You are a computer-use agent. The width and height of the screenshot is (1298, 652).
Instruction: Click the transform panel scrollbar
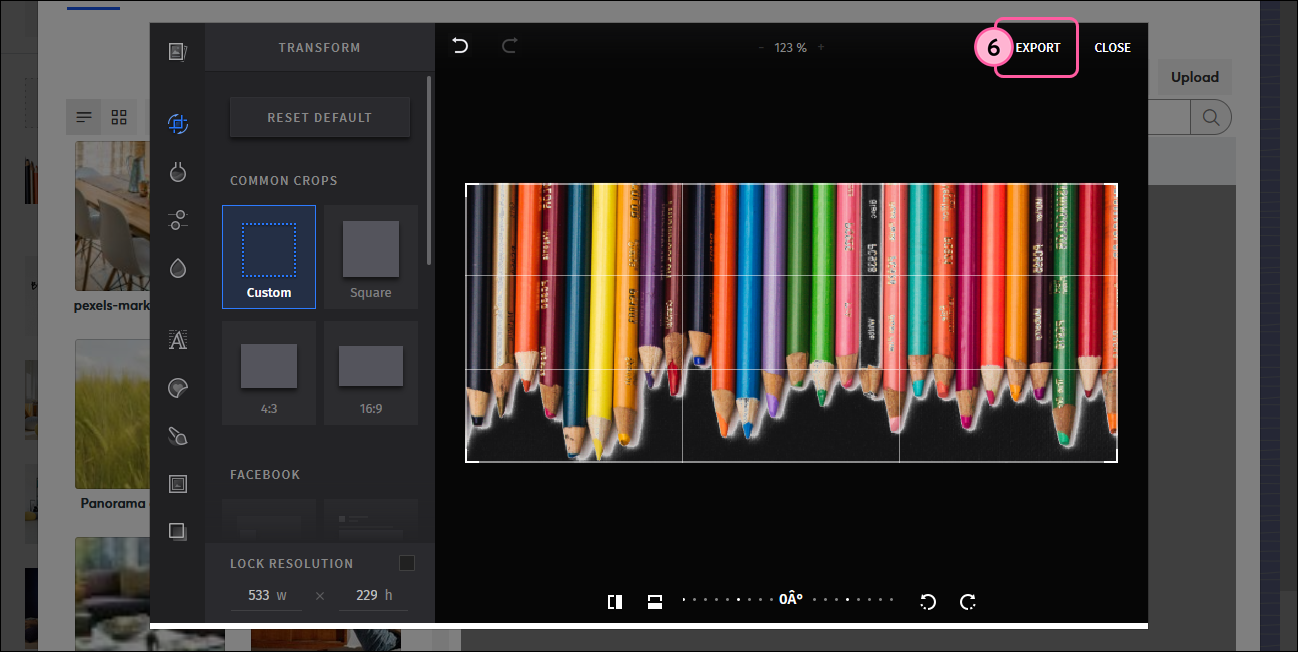[x=429, y=170]
